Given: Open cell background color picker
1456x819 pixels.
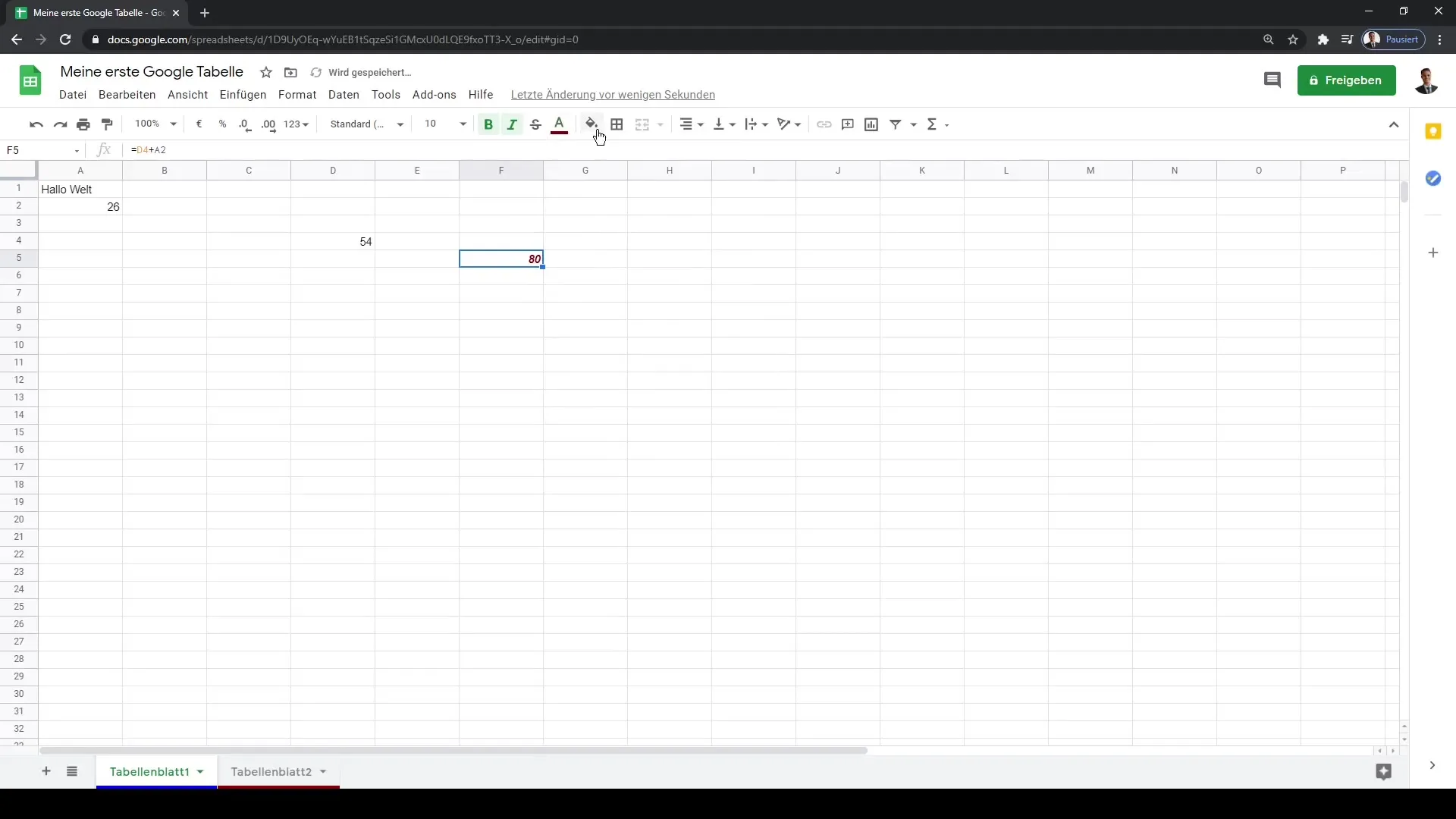Looking at the screenshot, I should click(x=592, y=124).
